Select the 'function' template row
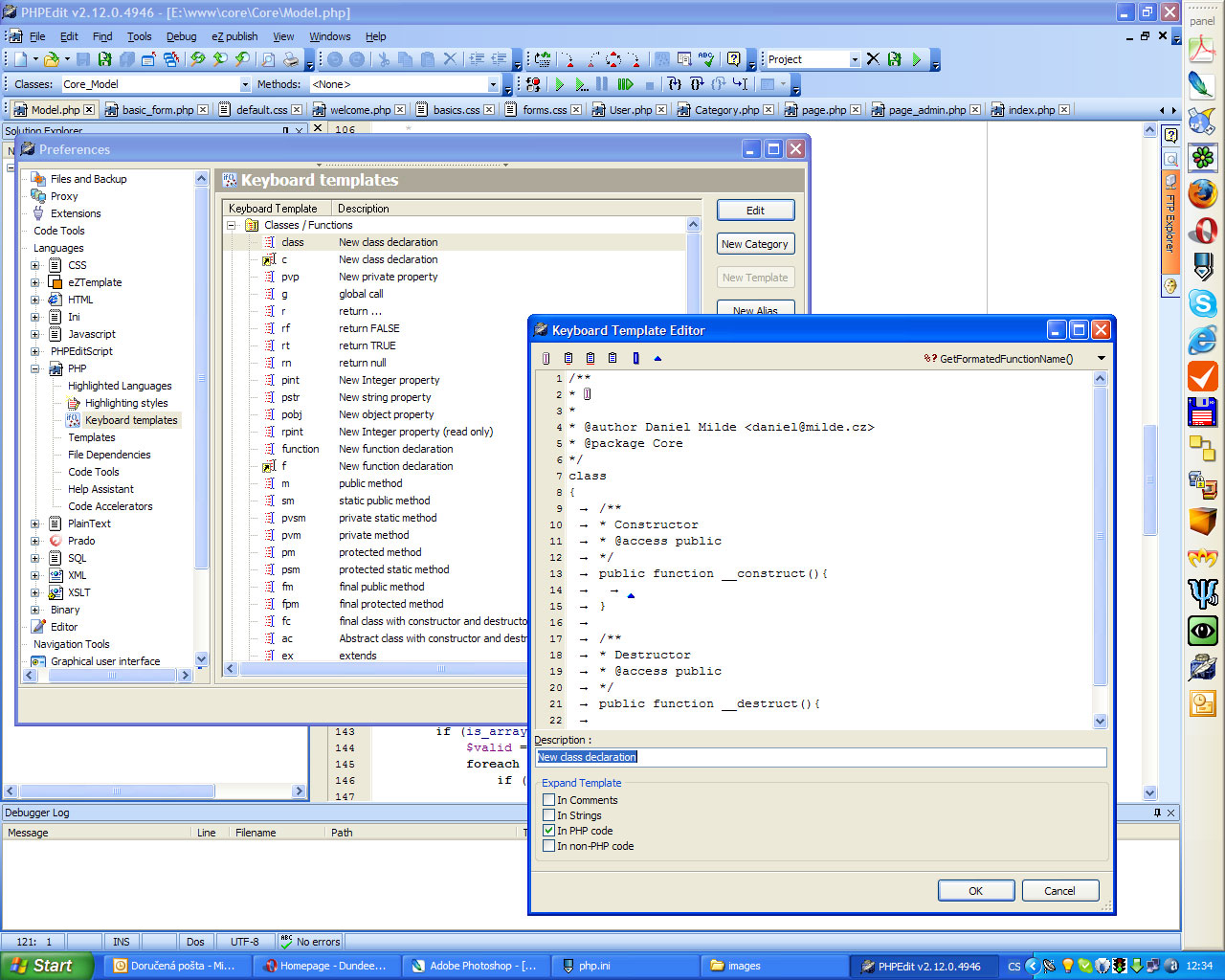The width and height of the screenshot is (1225, 980). pos(455,449)
